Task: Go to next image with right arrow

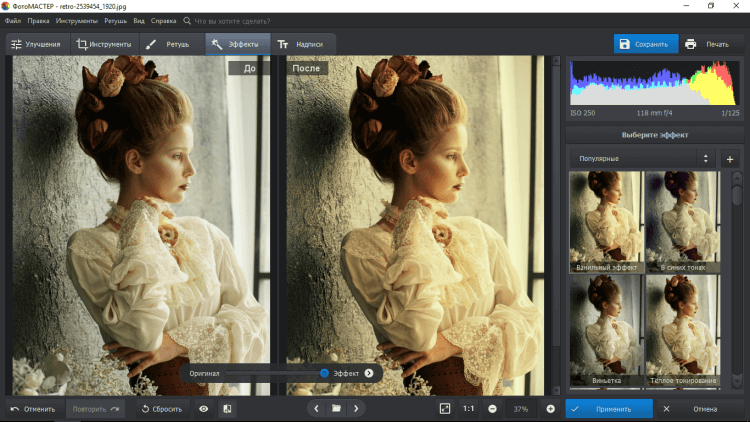Action: 357,409
